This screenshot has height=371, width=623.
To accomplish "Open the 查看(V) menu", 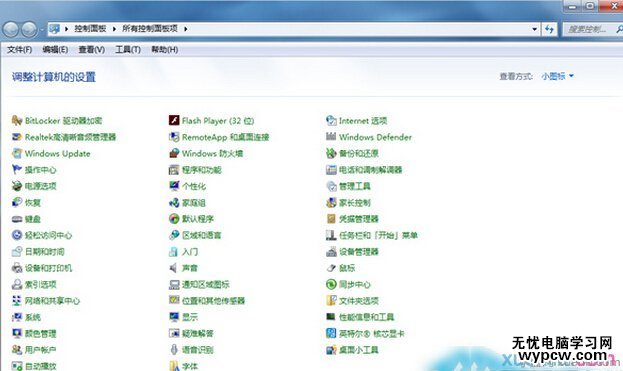I will click(x=92, y=50).
